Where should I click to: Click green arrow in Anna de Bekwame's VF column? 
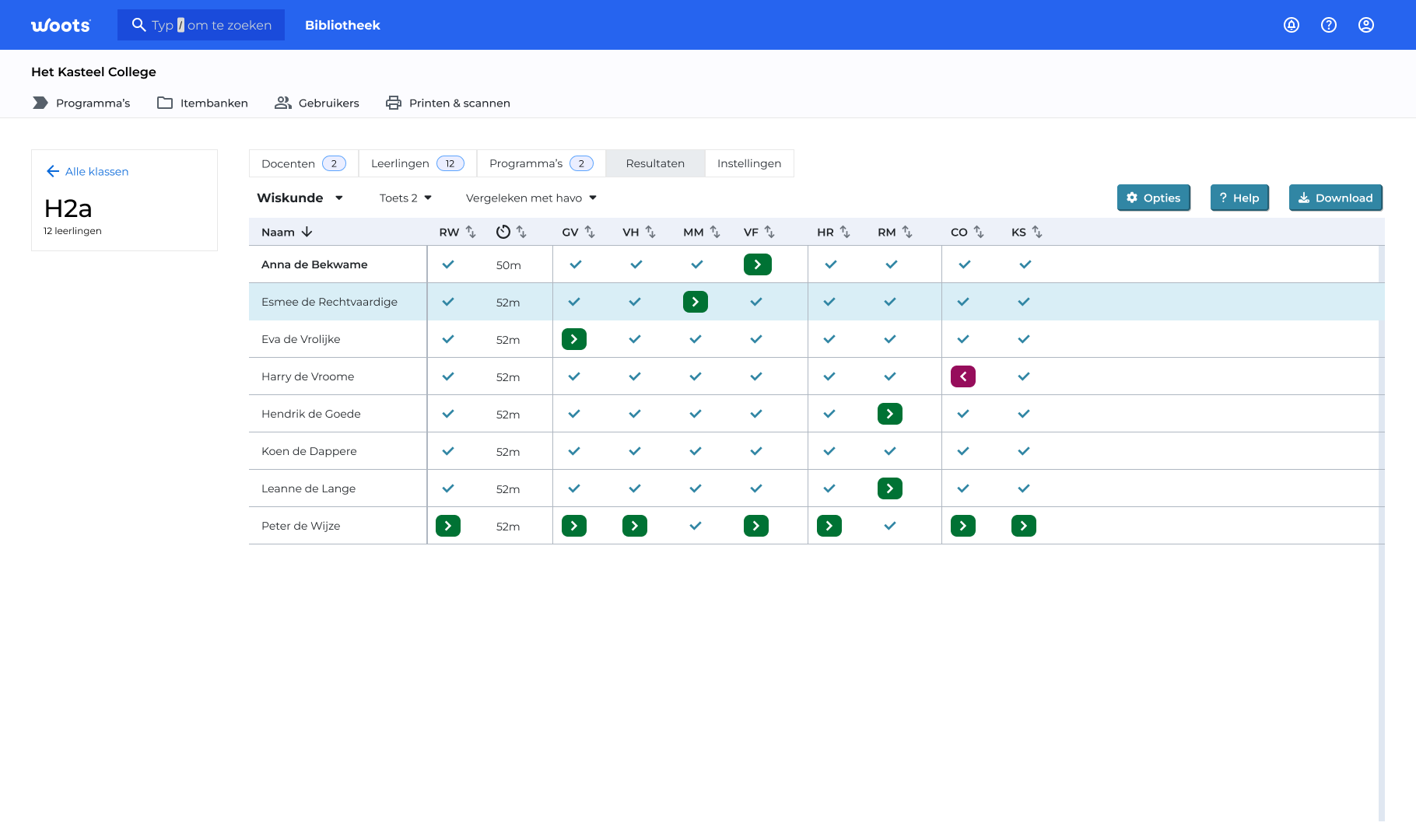(757, 264)
